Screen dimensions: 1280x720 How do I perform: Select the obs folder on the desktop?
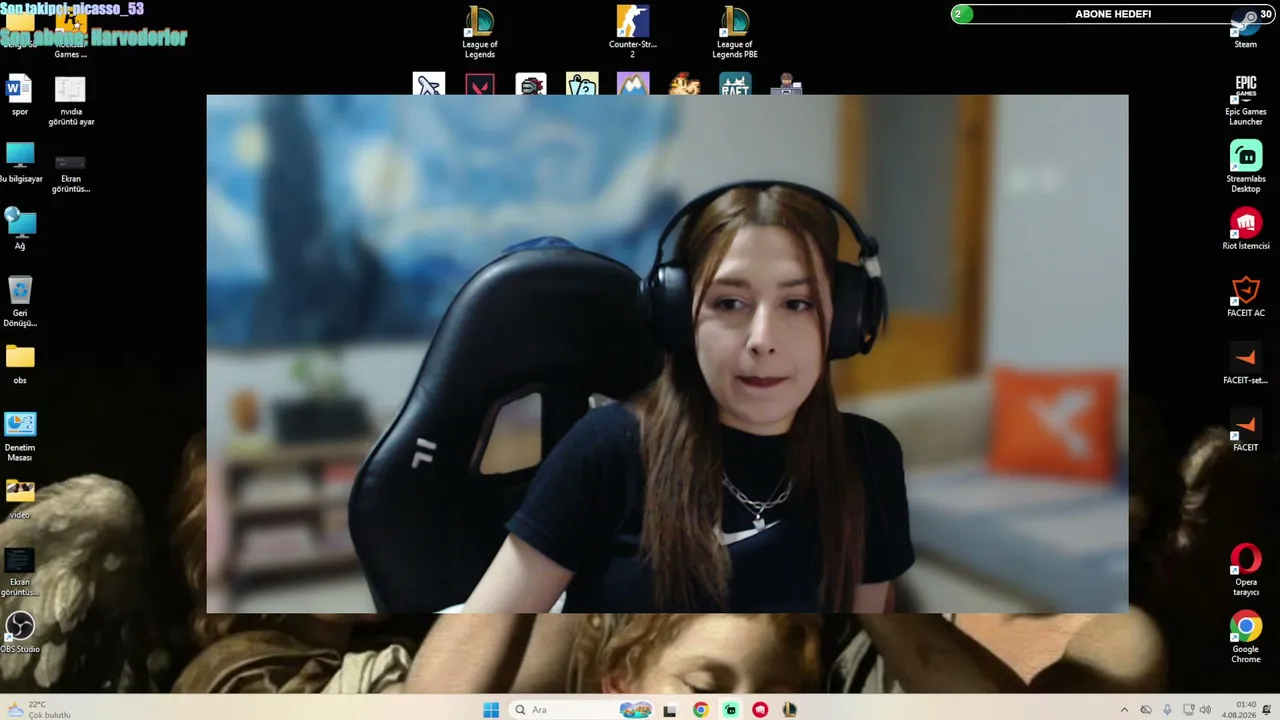pyautogui.click(x=20, y=364)
